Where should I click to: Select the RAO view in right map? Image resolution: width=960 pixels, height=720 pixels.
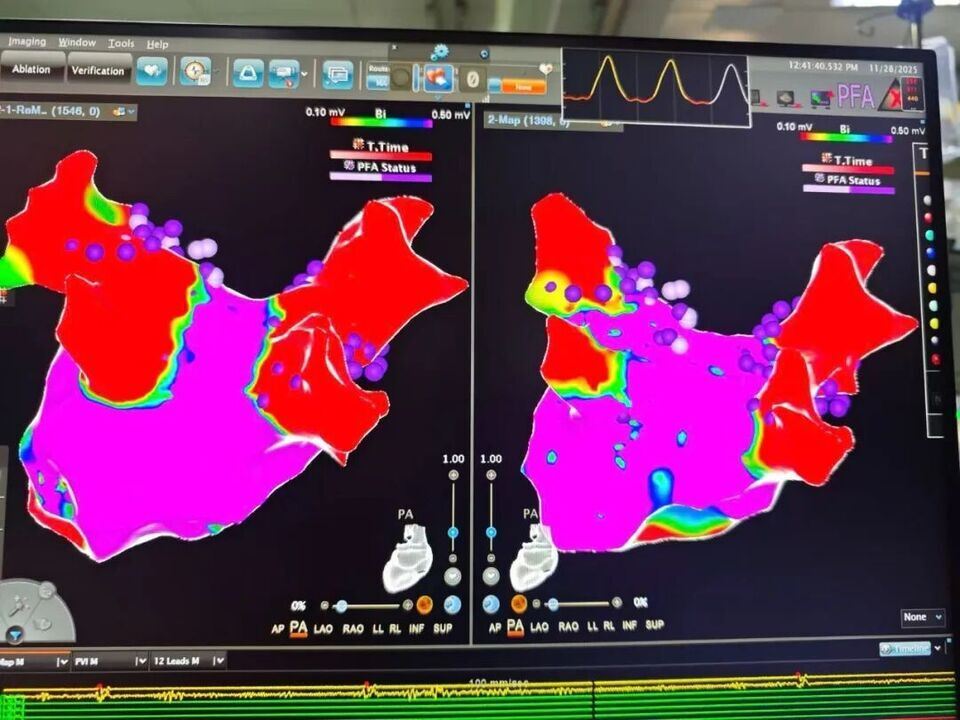click(x=569, y=626)
